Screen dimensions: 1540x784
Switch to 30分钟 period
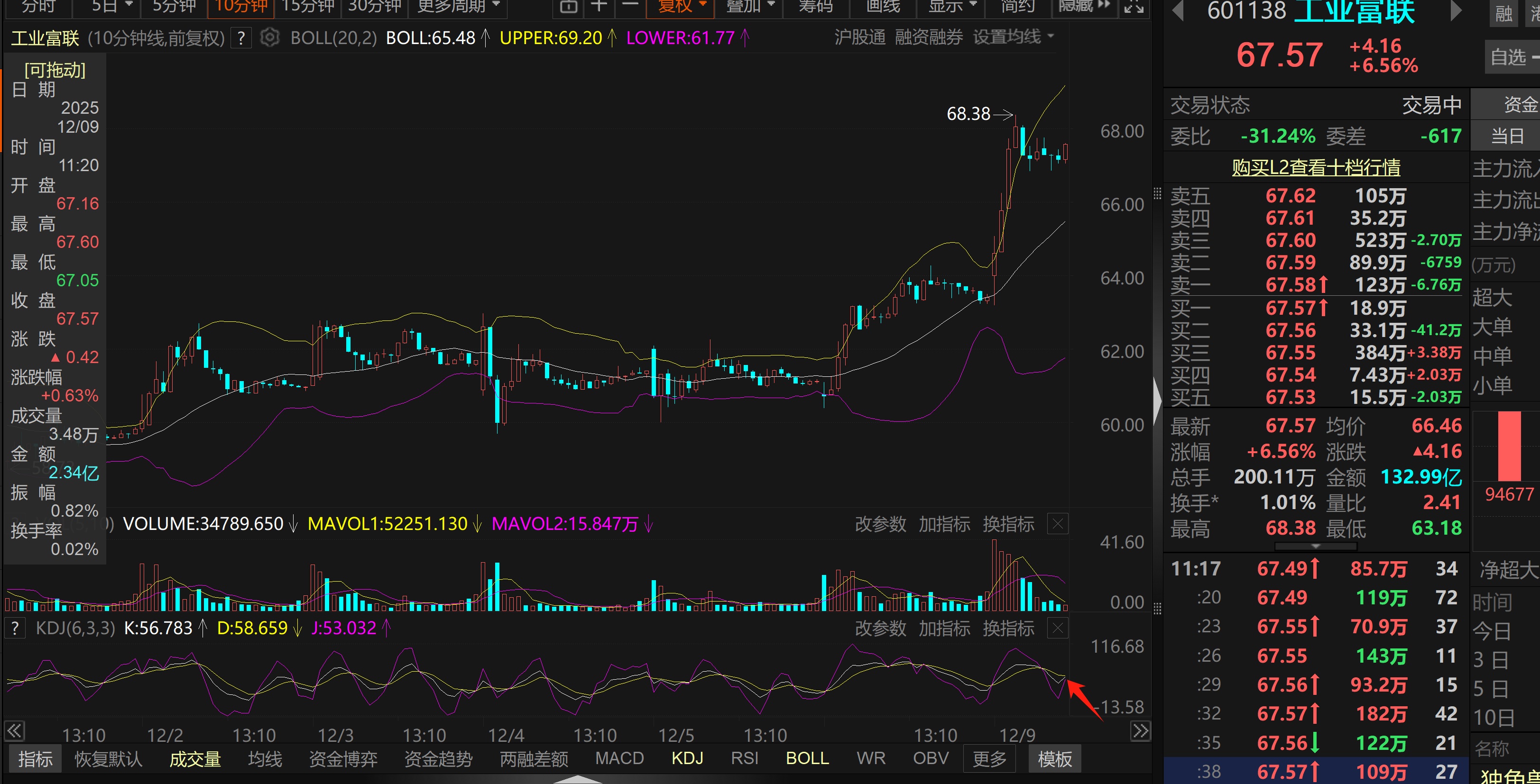click(374, 7)
